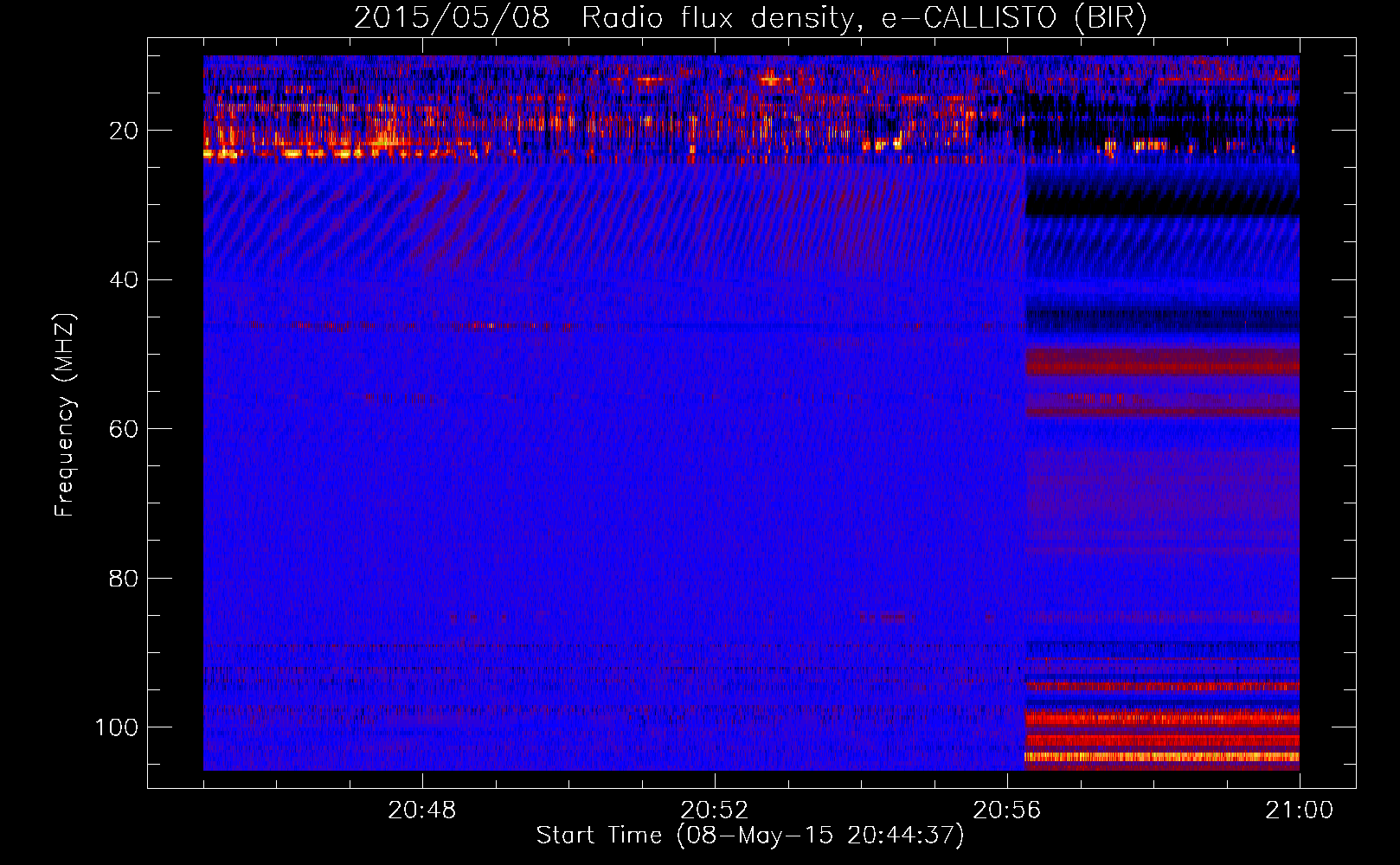Click the '20:52' time tick label
The width and height of the screenshot is (1400, 865).
(715, 811)
